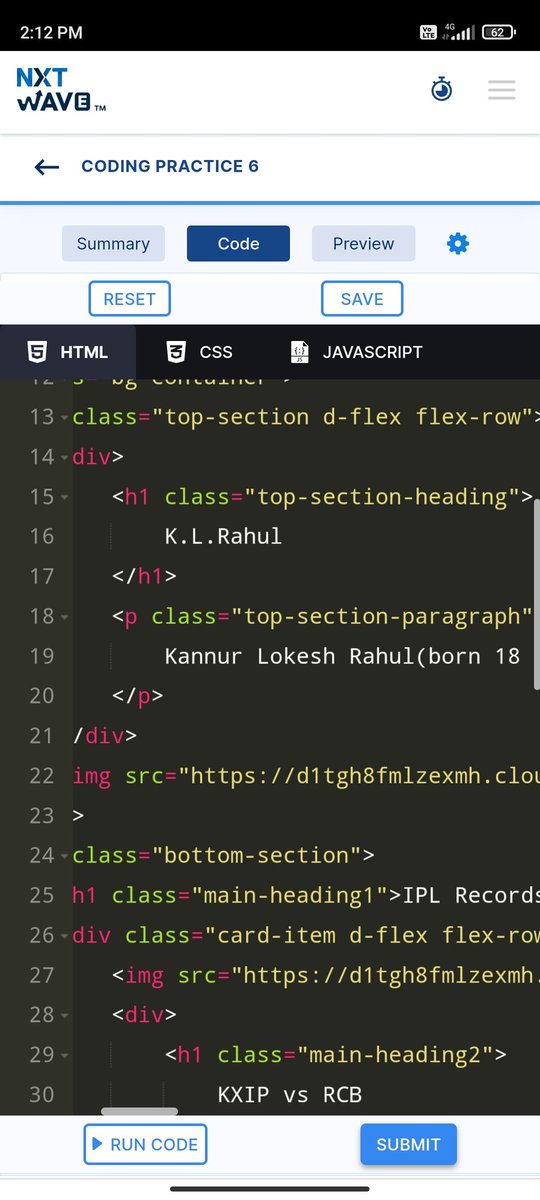Viewport: 540px width, 1200px height.
Task: Click the 'main-heading2' class value
Action: point(395,1055)
